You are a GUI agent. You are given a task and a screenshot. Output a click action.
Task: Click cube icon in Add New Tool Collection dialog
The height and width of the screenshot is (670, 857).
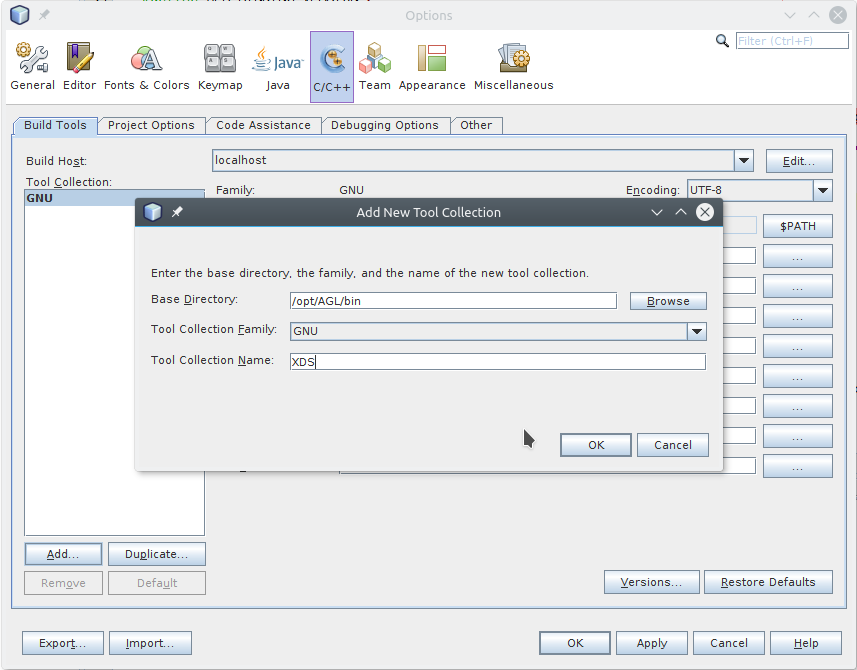pyautogui.click(x=152, y=212)
